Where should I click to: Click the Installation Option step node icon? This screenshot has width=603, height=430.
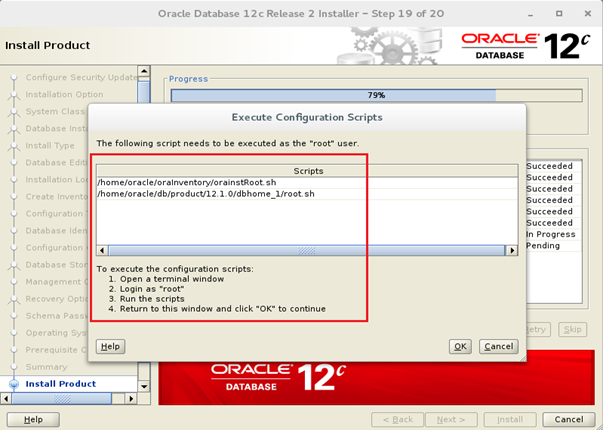pyautogui.click(x=14, y=95)
